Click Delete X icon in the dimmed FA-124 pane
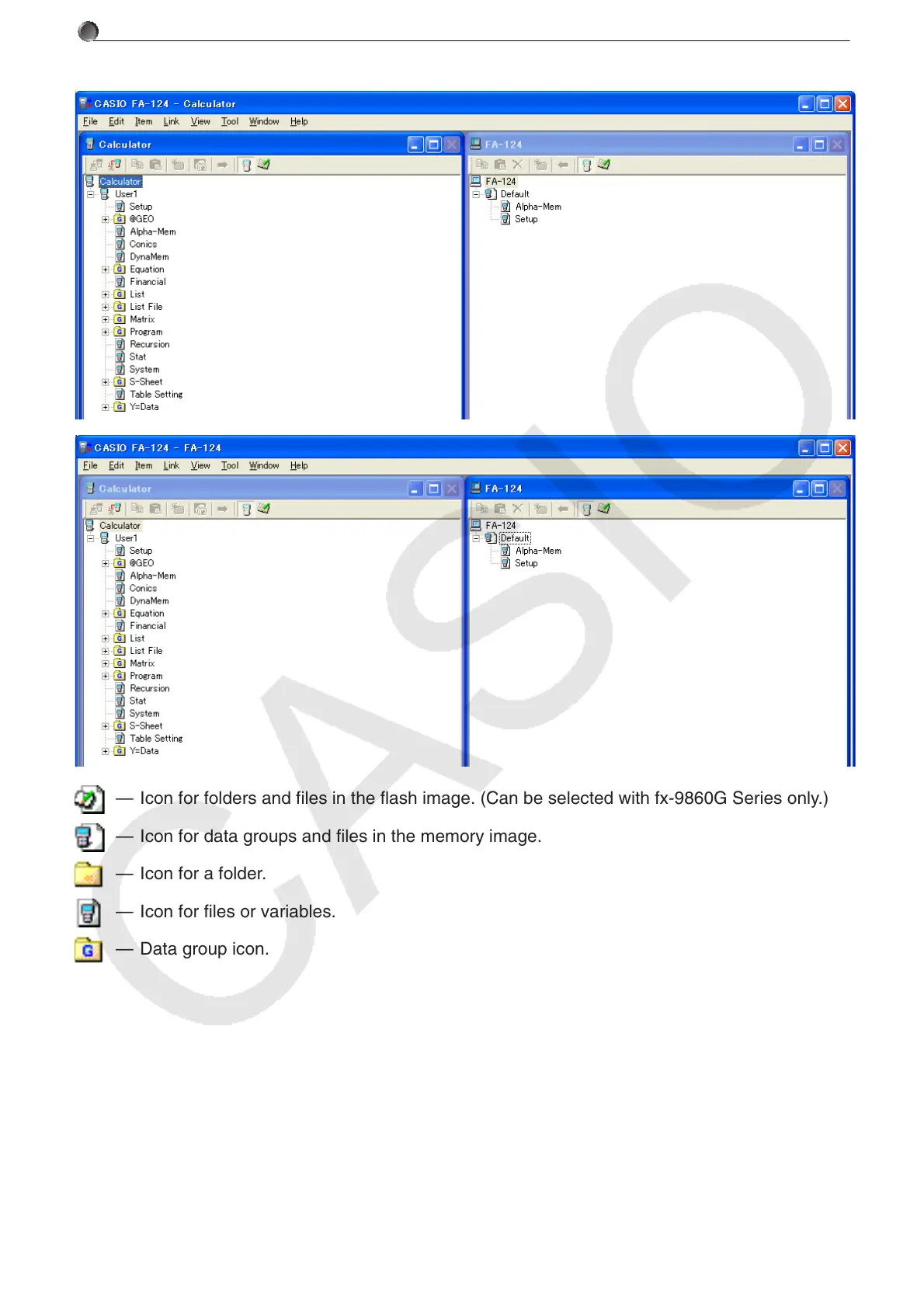The height and width of the screenshot is (1308, 924). point(518,165)
